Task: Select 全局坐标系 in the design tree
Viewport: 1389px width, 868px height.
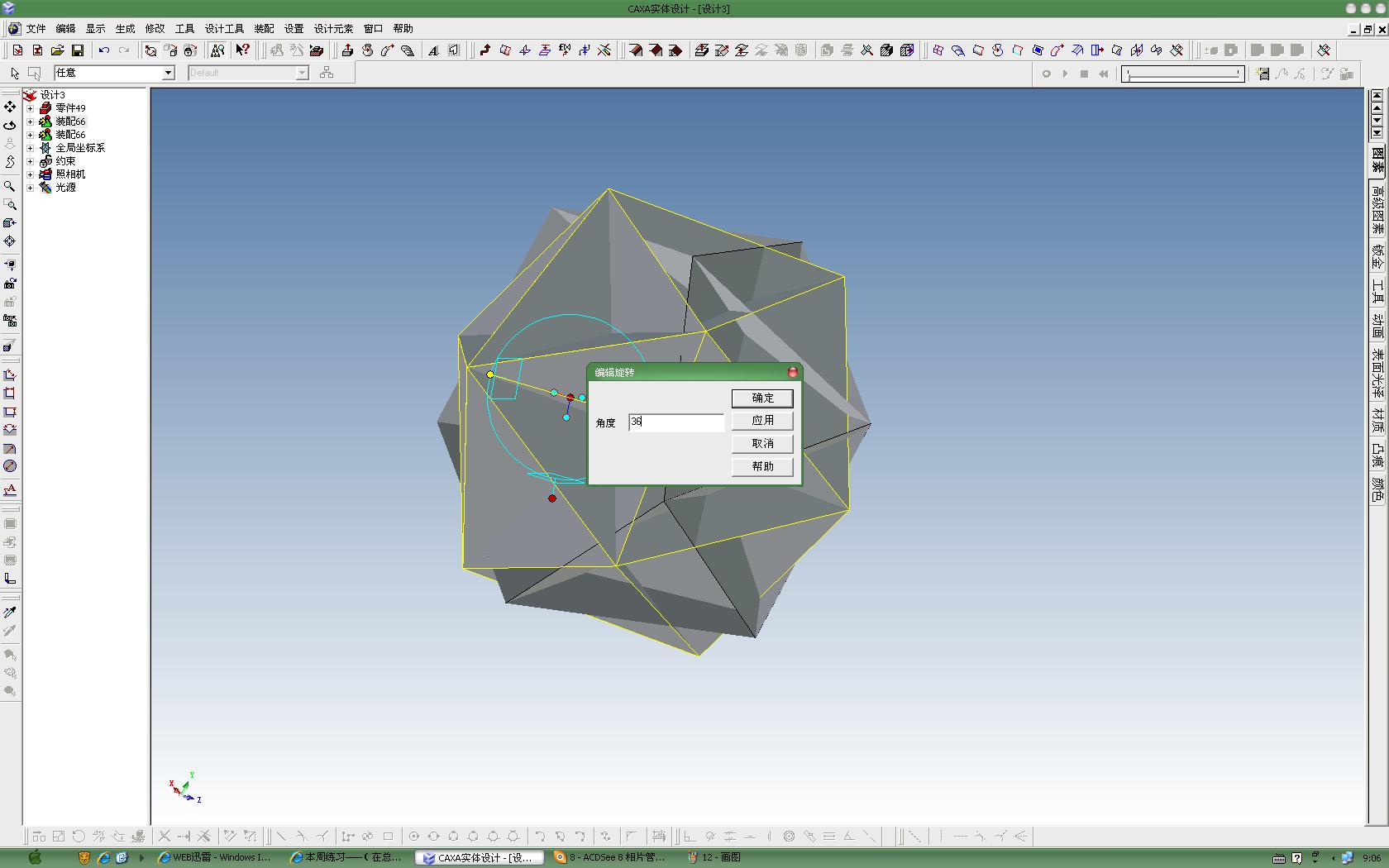Action: [80, 148]
